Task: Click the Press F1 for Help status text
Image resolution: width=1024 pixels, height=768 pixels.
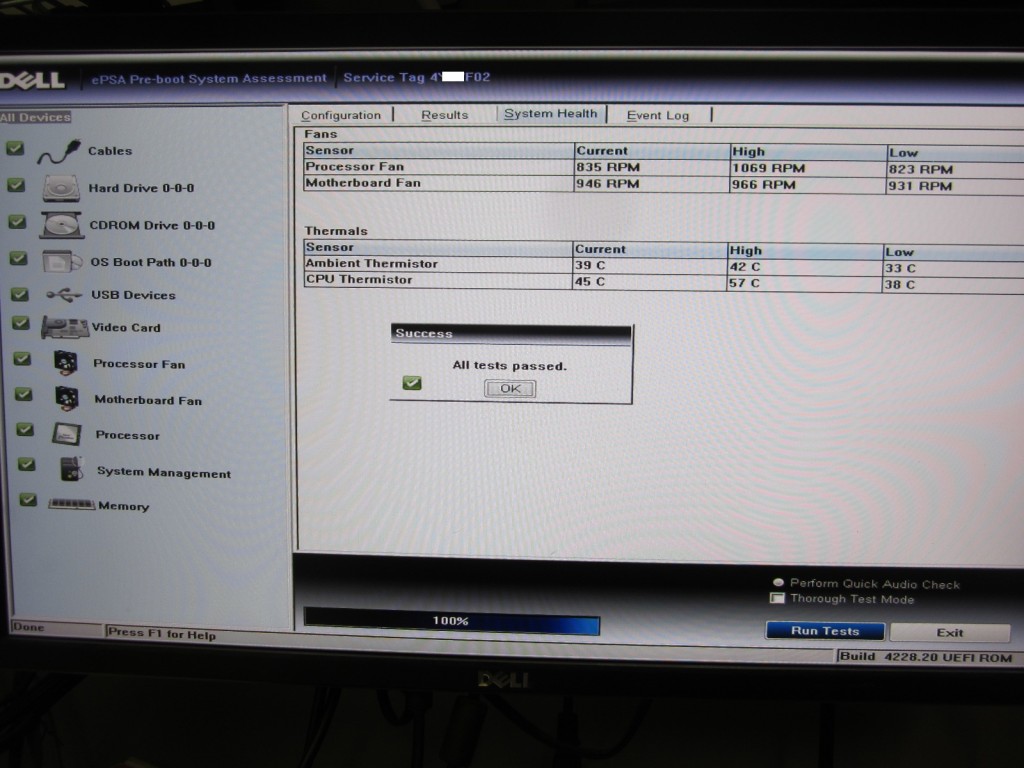Action: tap(161, 633)
